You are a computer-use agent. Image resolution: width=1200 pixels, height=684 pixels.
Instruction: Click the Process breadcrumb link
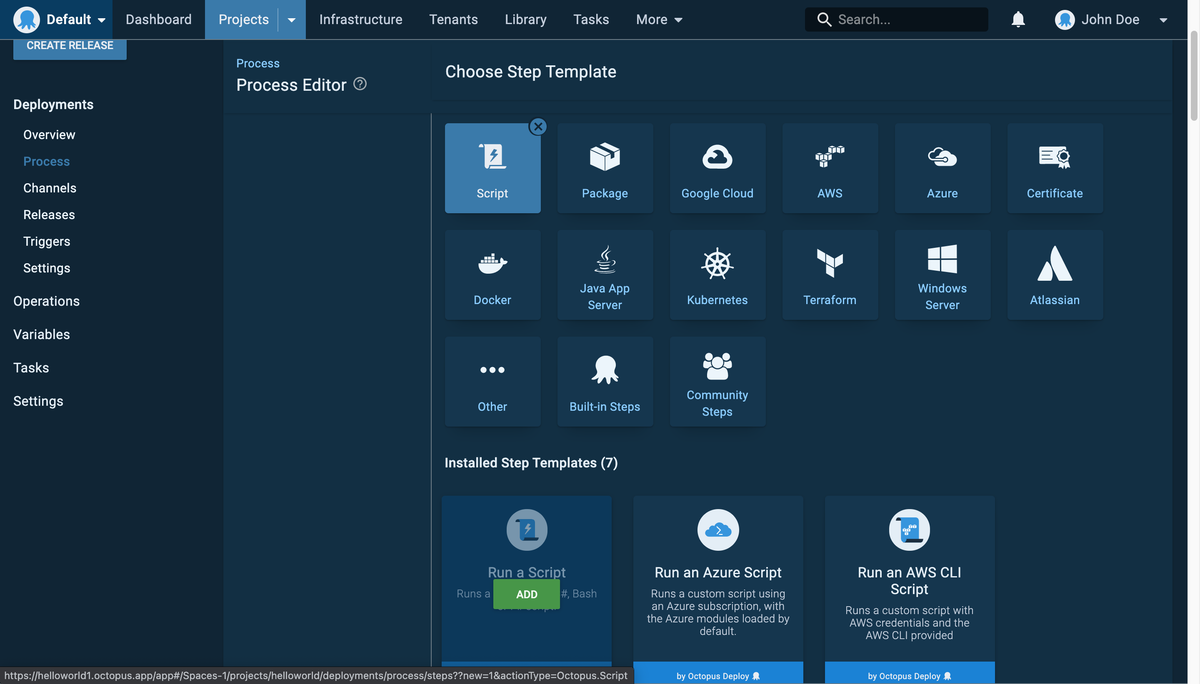click(258, 63)
